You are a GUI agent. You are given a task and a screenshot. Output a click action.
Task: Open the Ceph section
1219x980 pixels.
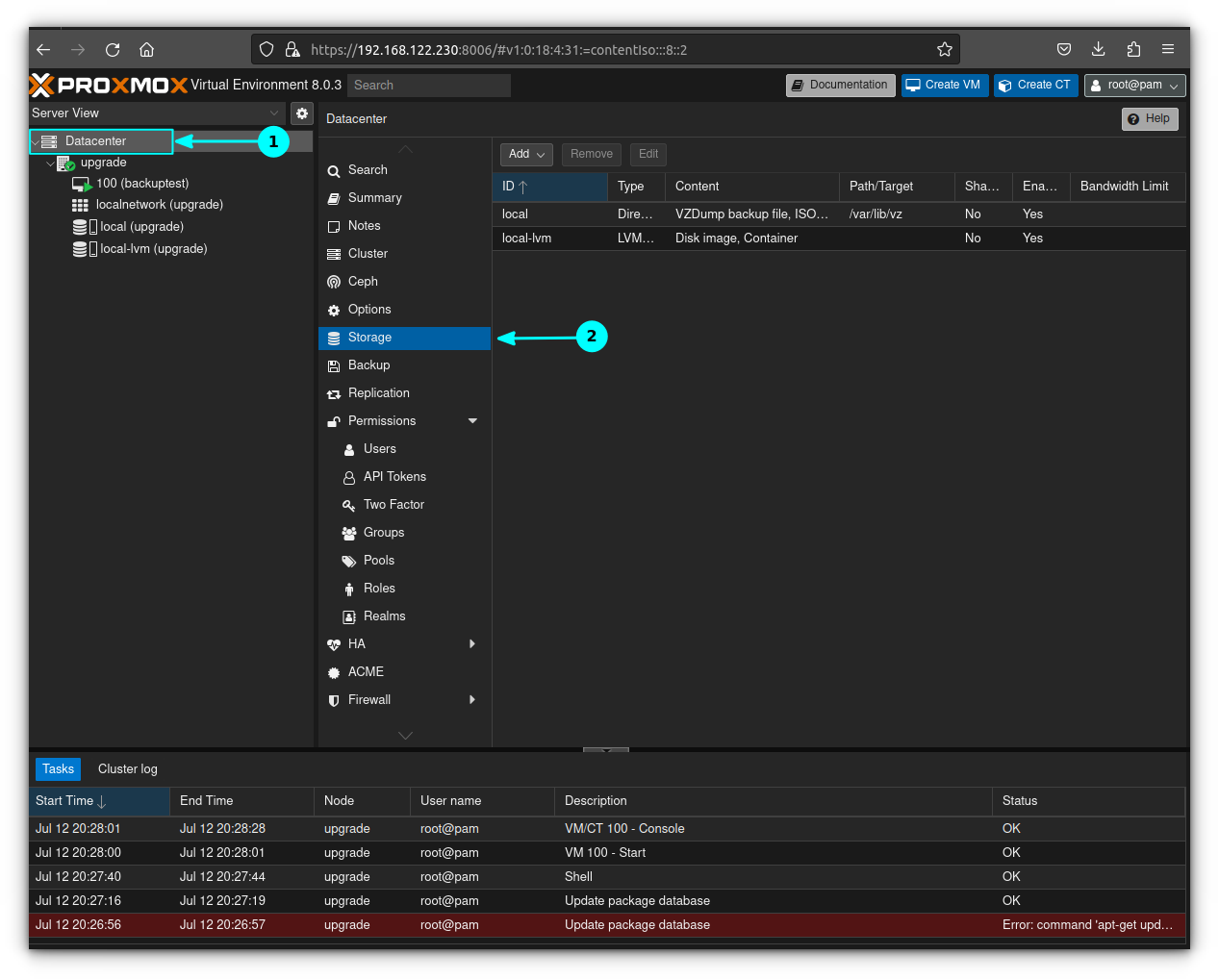404,282
